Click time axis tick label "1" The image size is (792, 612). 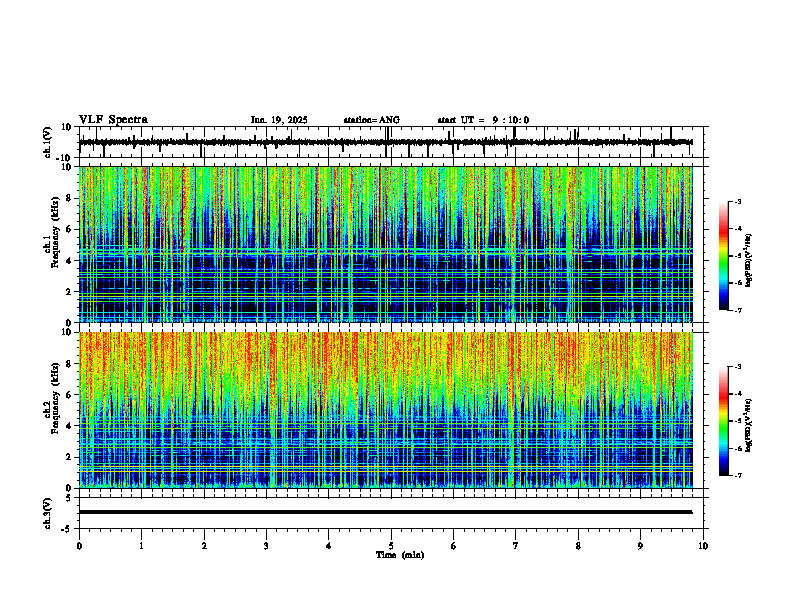[141, 546]
